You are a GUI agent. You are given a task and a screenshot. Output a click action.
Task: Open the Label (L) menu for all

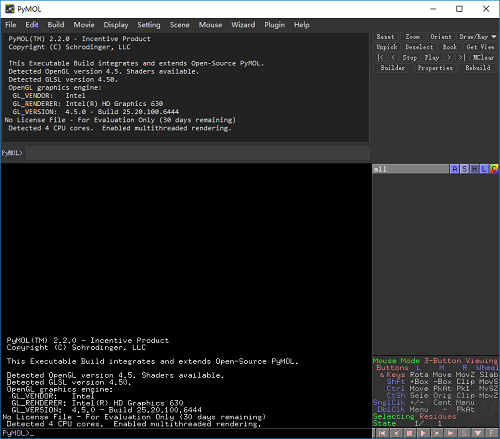(484, 169)
